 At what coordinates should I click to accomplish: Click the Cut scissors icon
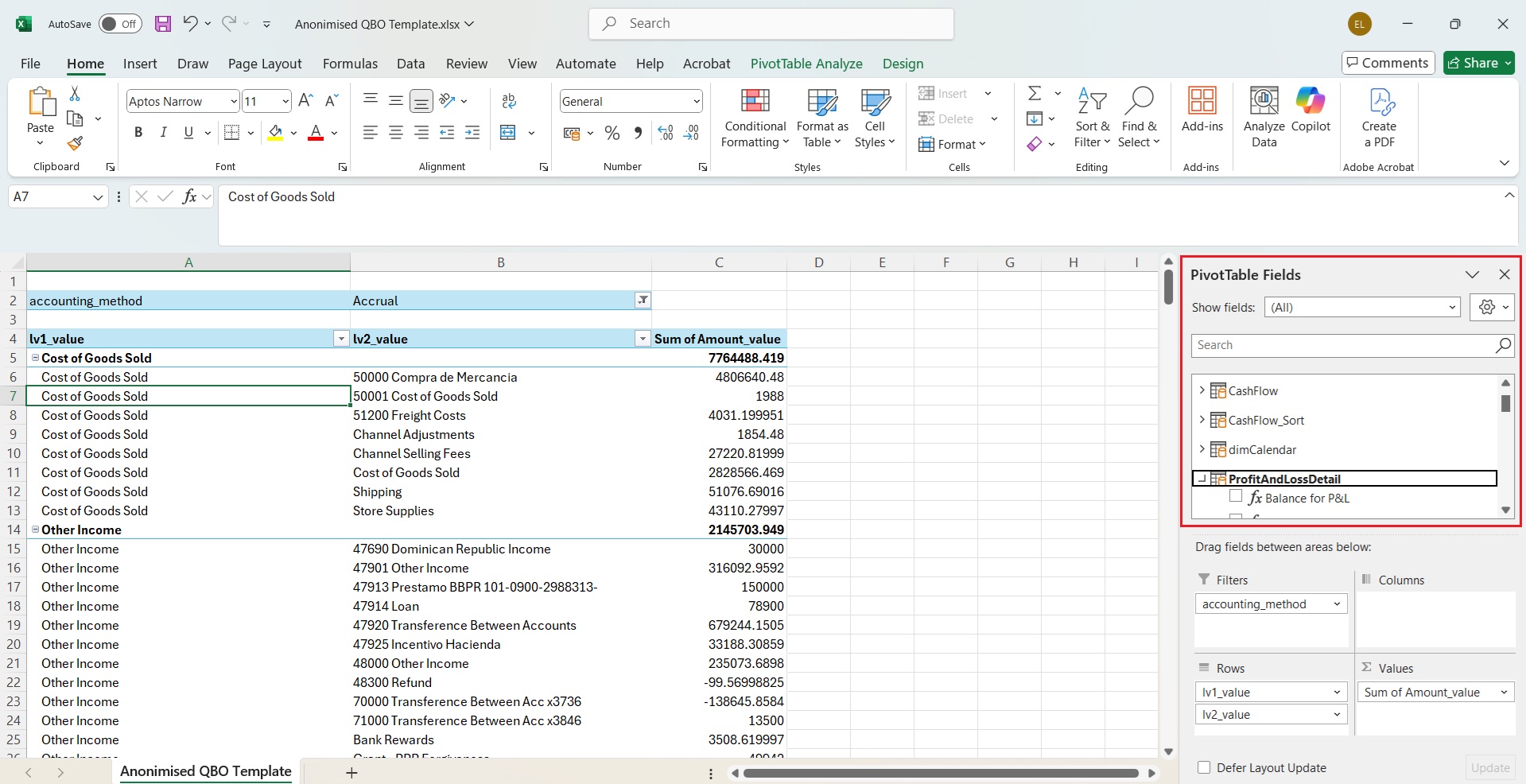click(x=75, y=94)
